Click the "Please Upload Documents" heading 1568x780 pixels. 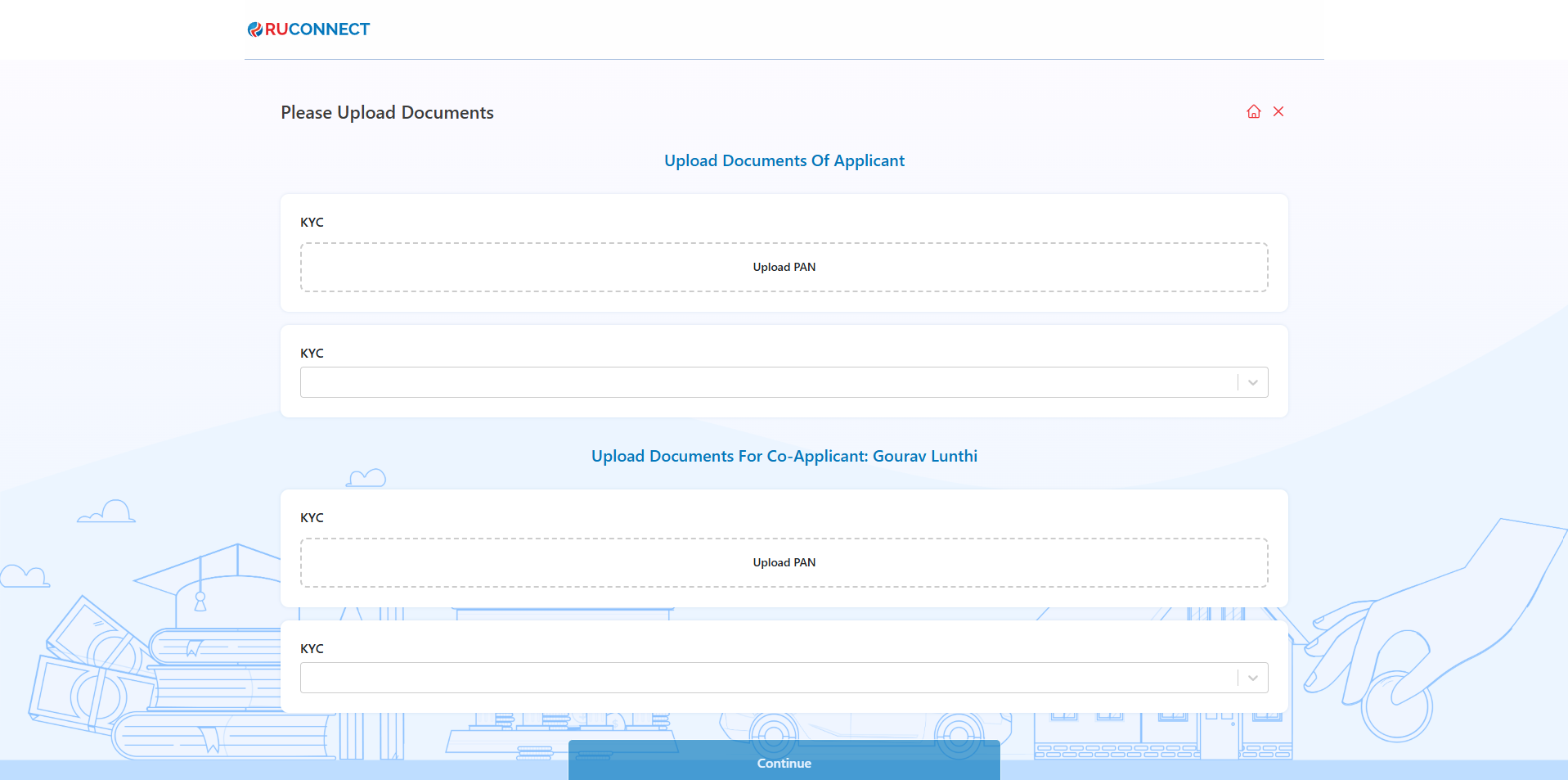pos(387,112)
